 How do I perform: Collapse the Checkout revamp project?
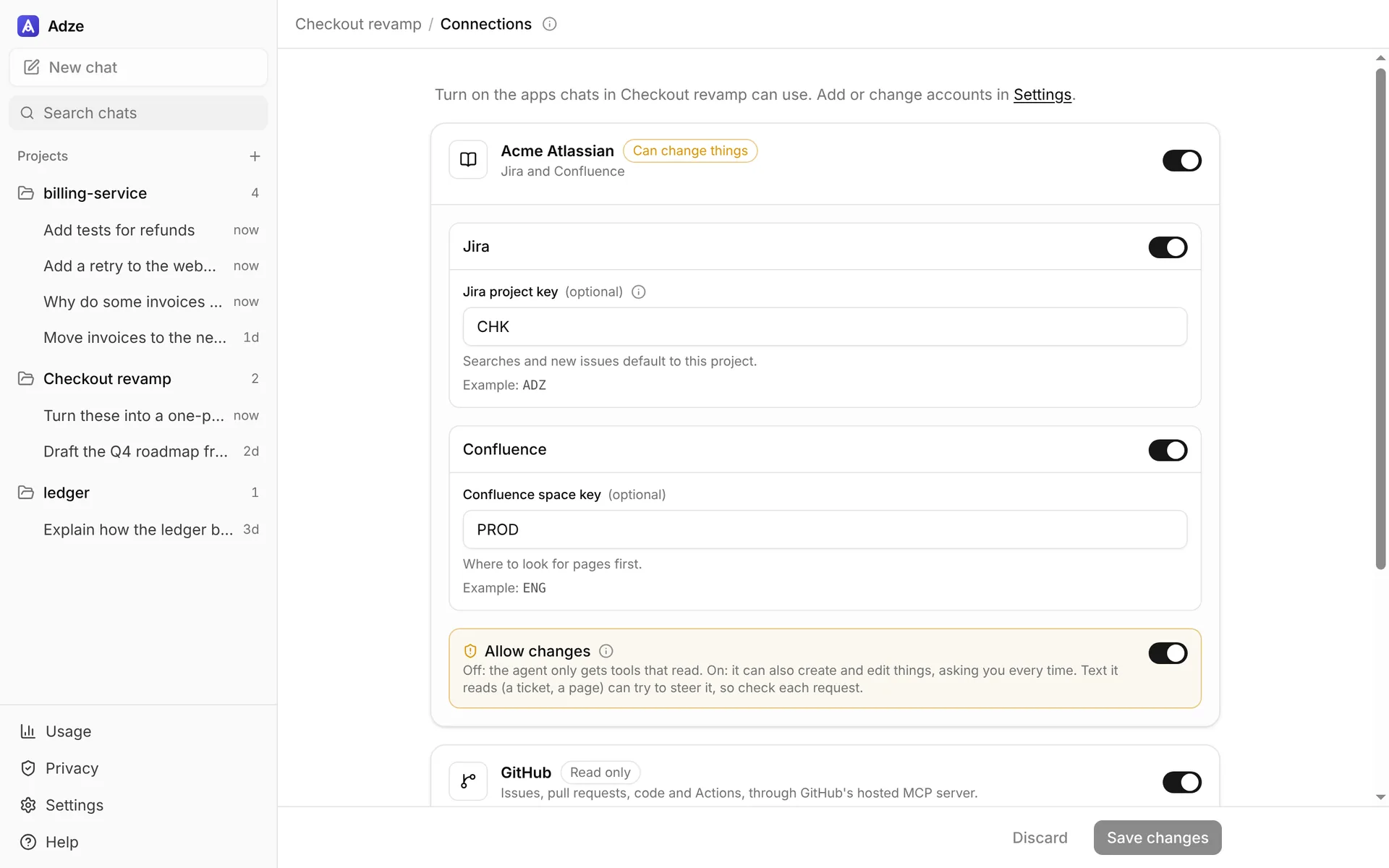tap(138, 378)
